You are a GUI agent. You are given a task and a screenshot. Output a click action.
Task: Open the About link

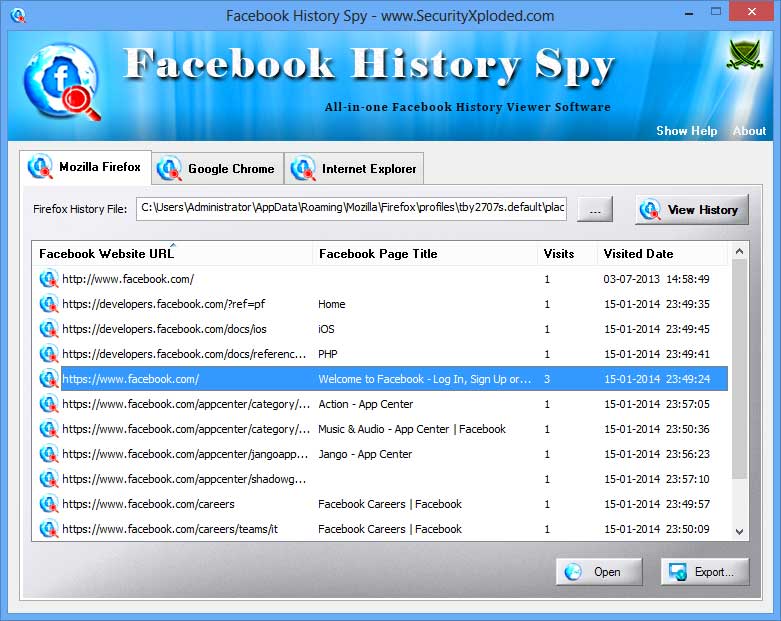coord(749,131)
